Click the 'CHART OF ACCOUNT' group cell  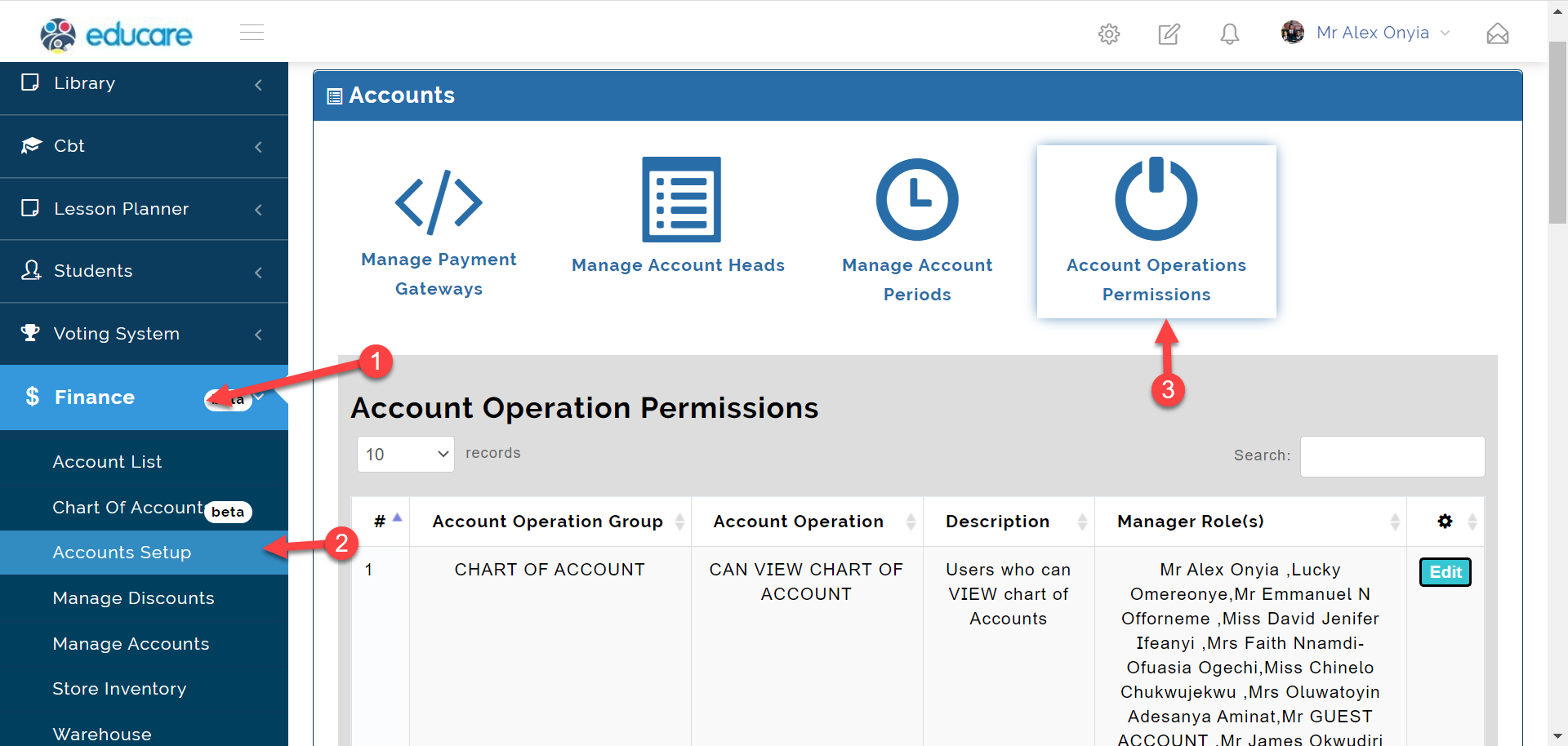pos(550,570)
